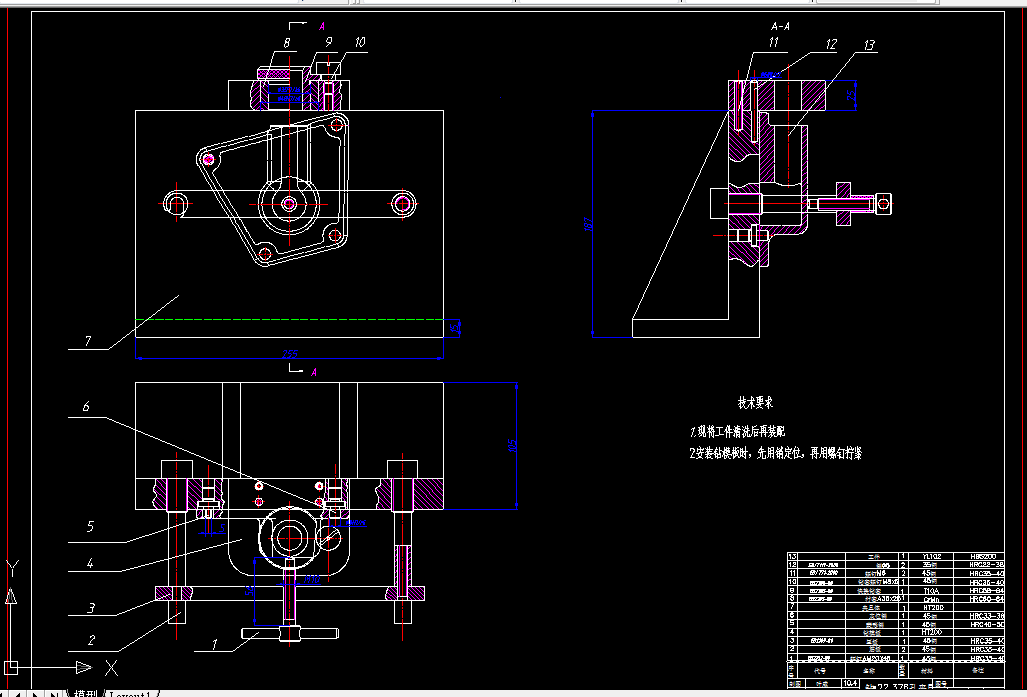Viewport: 1027px width, 697px height.
Task: Select the 'HBS200' remark cell
Action: point(979,556)
